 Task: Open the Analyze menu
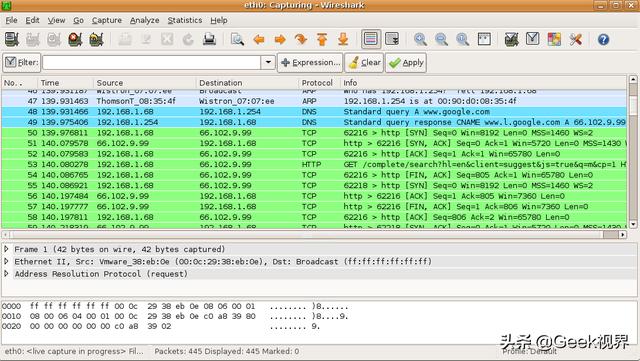click(x=144, y=20)
